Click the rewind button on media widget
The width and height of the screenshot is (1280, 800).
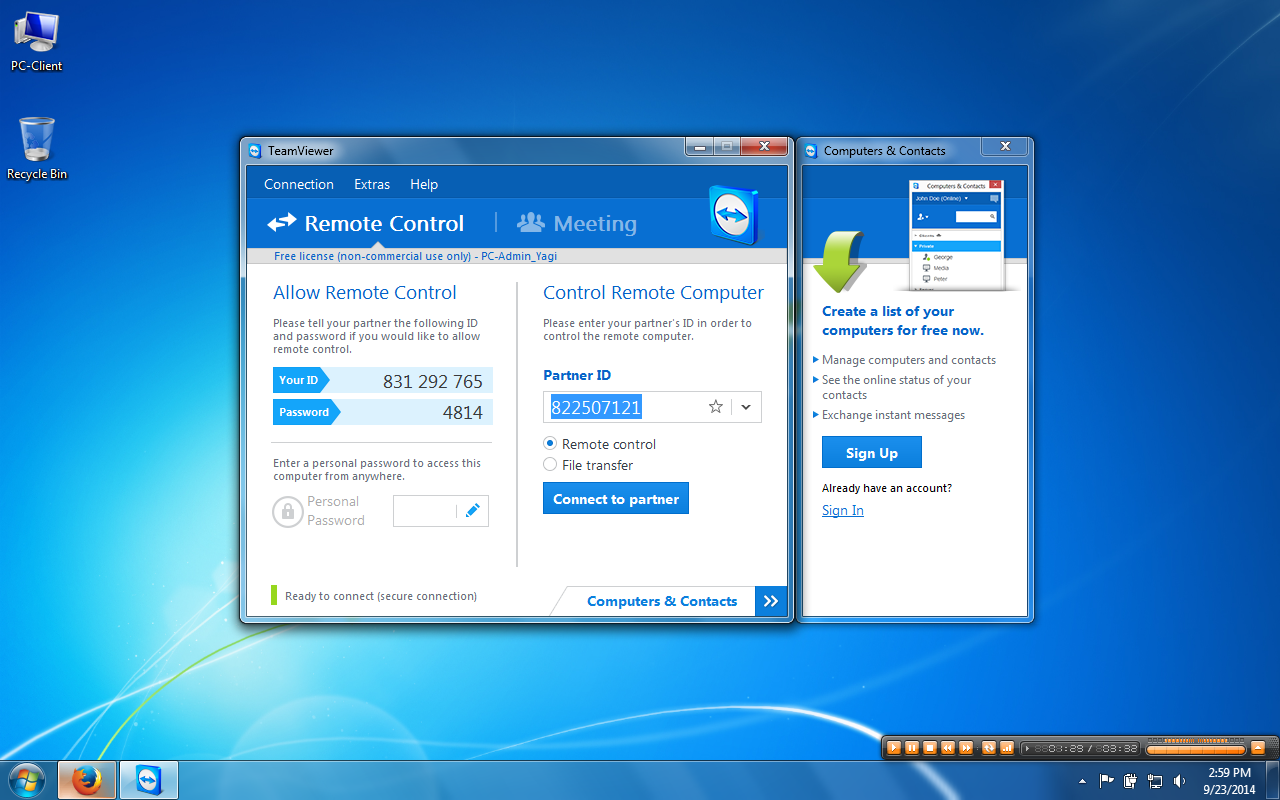click(948, 748)
